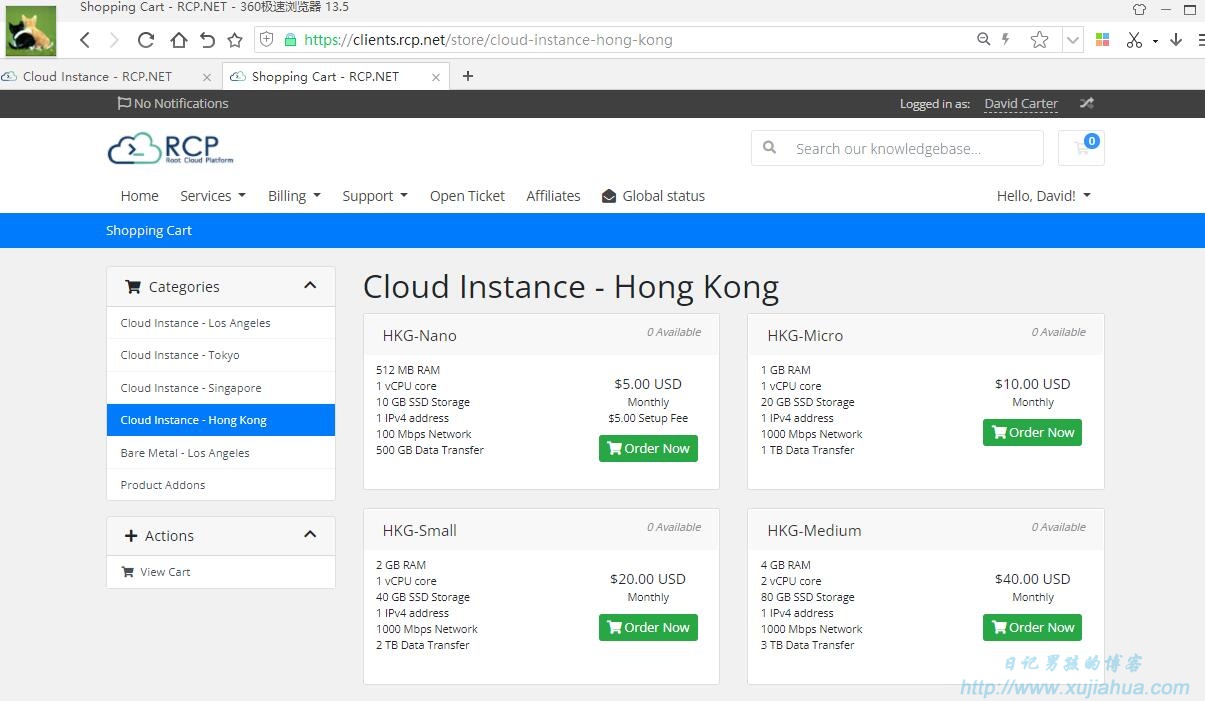
Task: Click the favorites star at right of address bar
Action: [x=1039, y=40]
